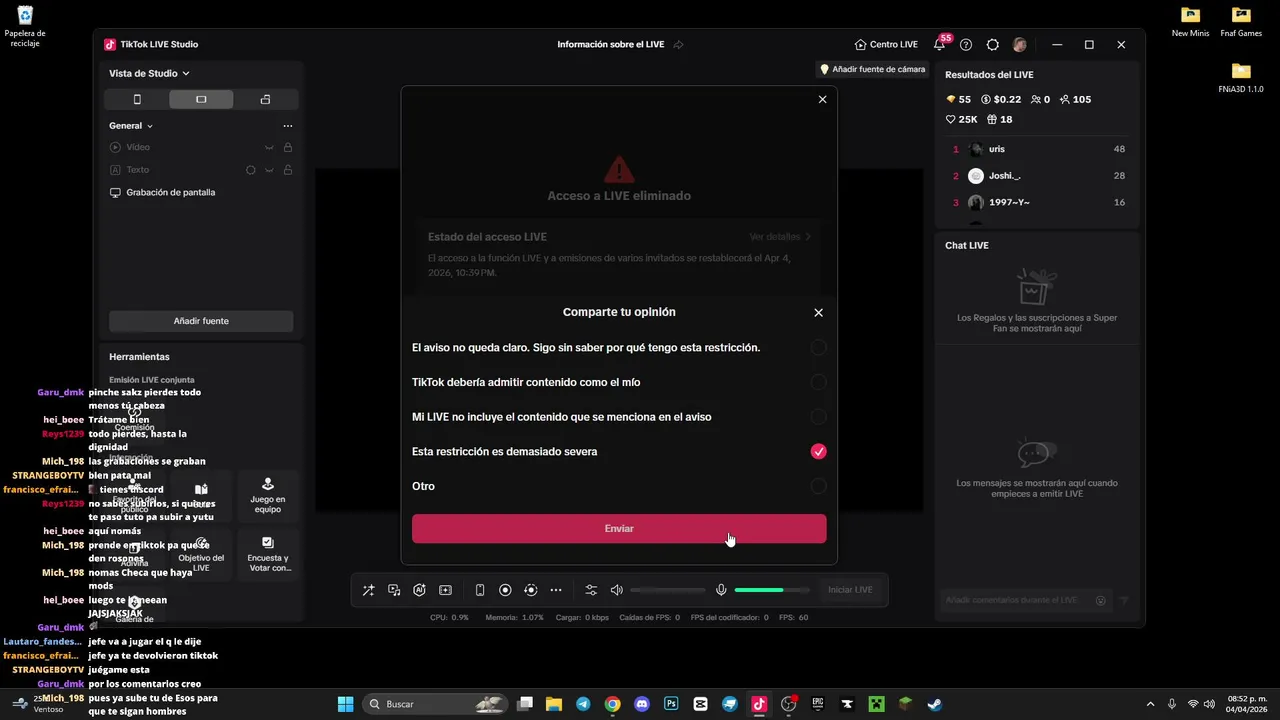Click the 'Iniciar LIVE' button

coord(850,590)
